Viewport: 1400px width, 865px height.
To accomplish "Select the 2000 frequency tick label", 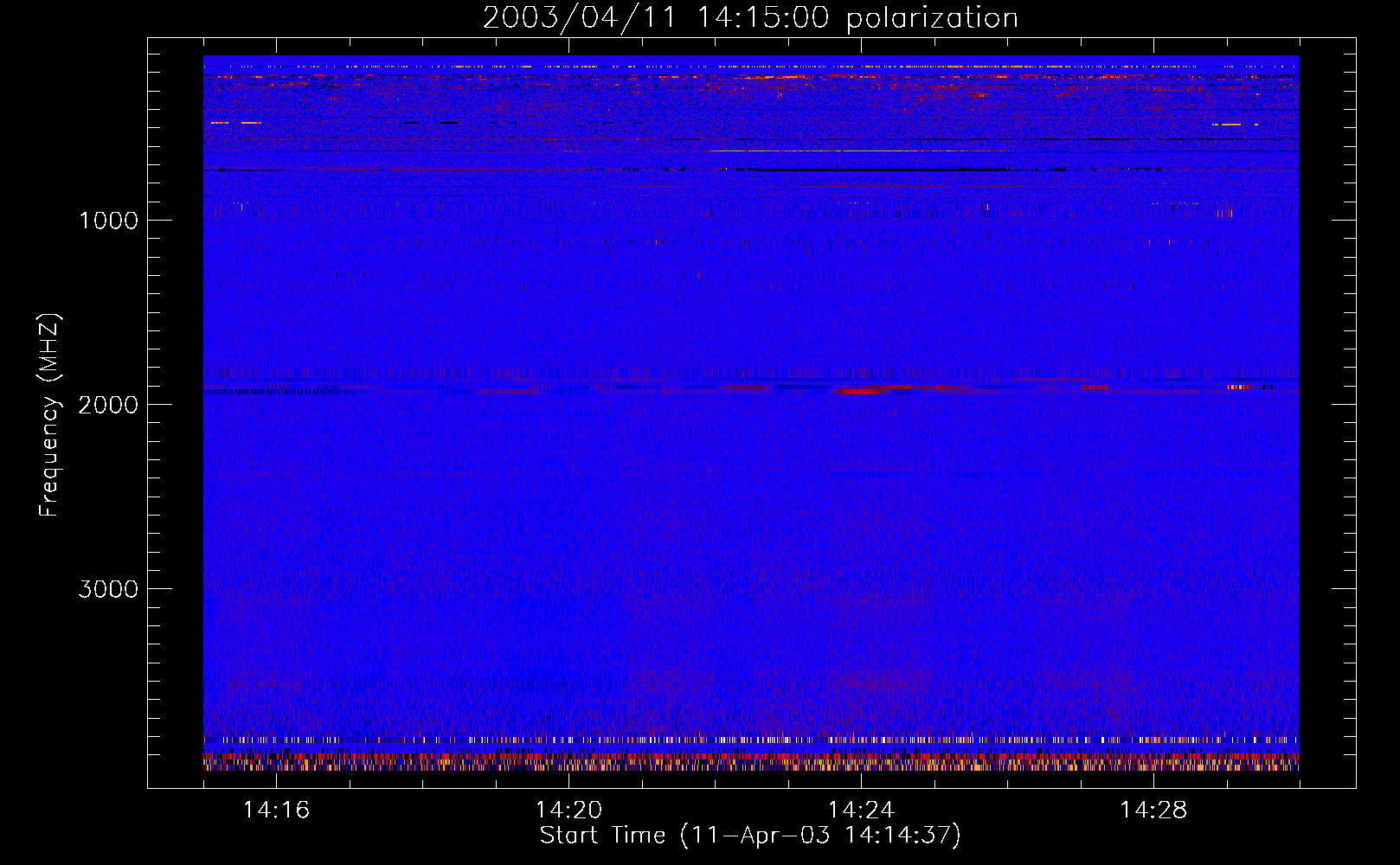I will coord(108,405).
